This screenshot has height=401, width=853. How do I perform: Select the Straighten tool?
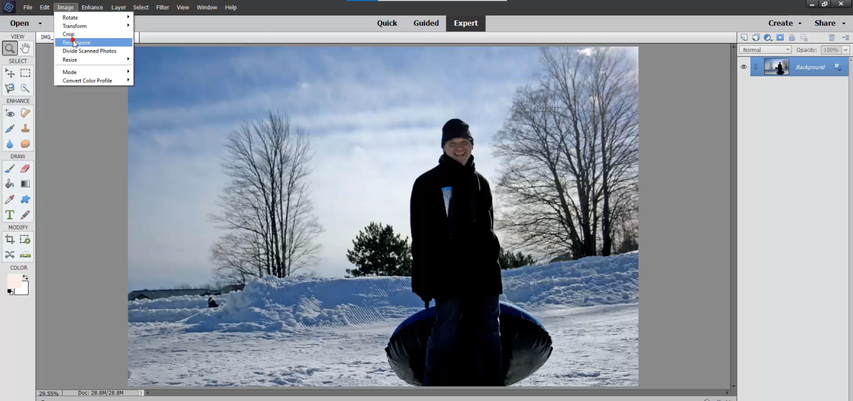point(25,255)
